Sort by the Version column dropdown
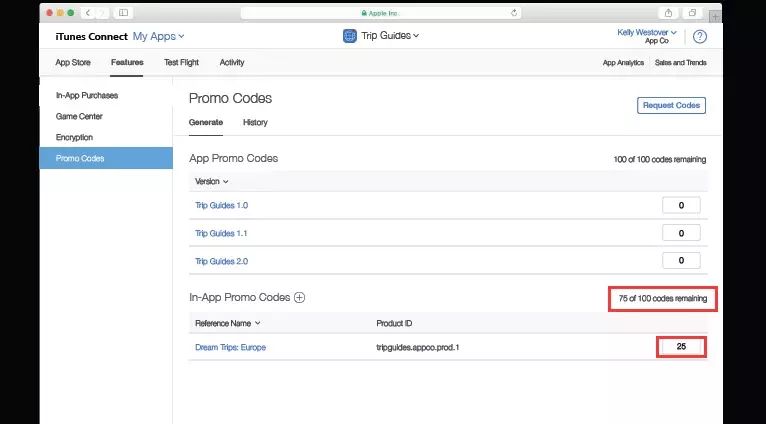This screenshot has width=766, height=424. pyautogui.click(x=212, y=181)
